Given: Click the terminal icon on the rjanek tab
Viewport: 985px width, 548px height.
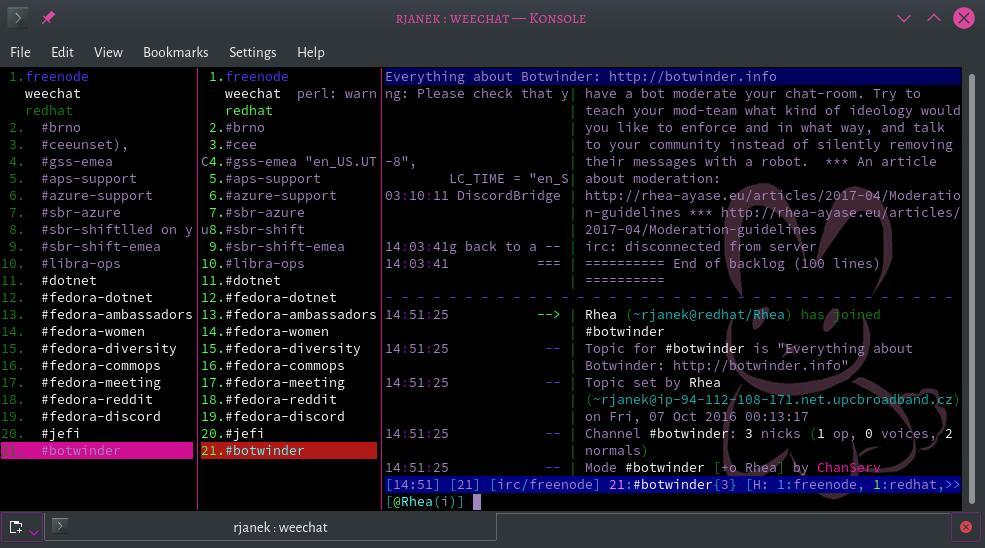Looking at the screenshot, I should click(x=60, y=525).
